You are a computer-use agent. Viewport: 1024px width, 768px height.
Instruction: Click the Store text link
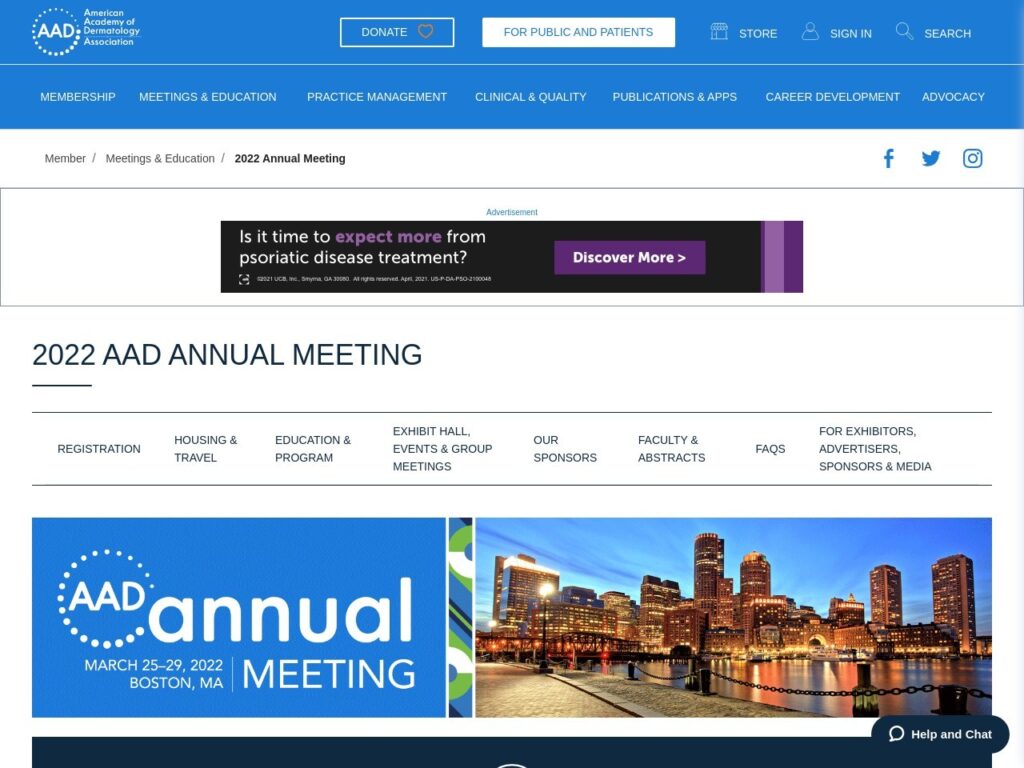(758, 33)
